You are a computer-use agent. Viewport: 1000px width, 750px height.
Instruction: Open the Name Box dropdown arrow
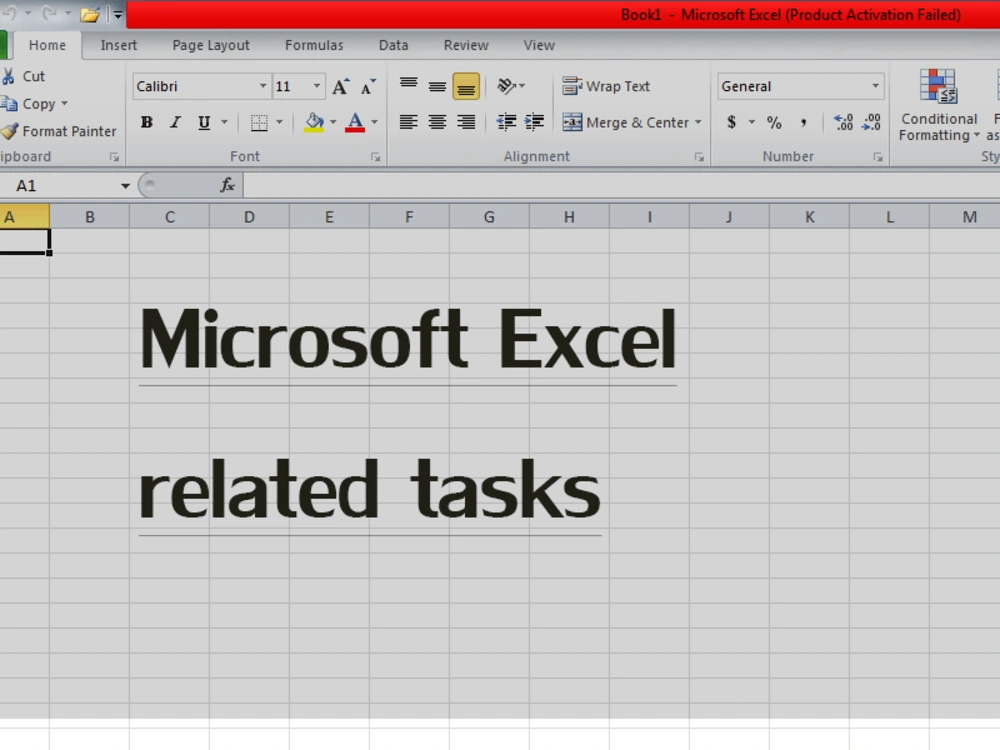point(125,186)
